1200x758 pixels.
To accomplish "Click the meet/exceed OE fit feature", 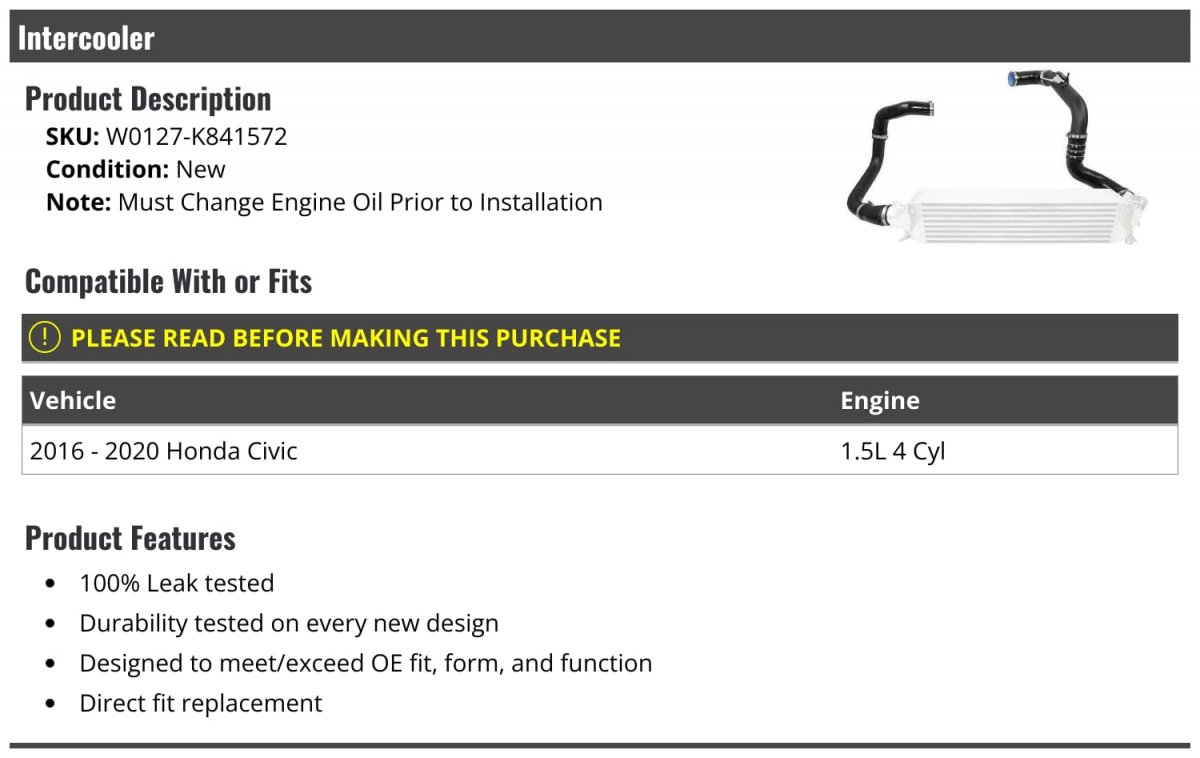I will coord(366,663).
